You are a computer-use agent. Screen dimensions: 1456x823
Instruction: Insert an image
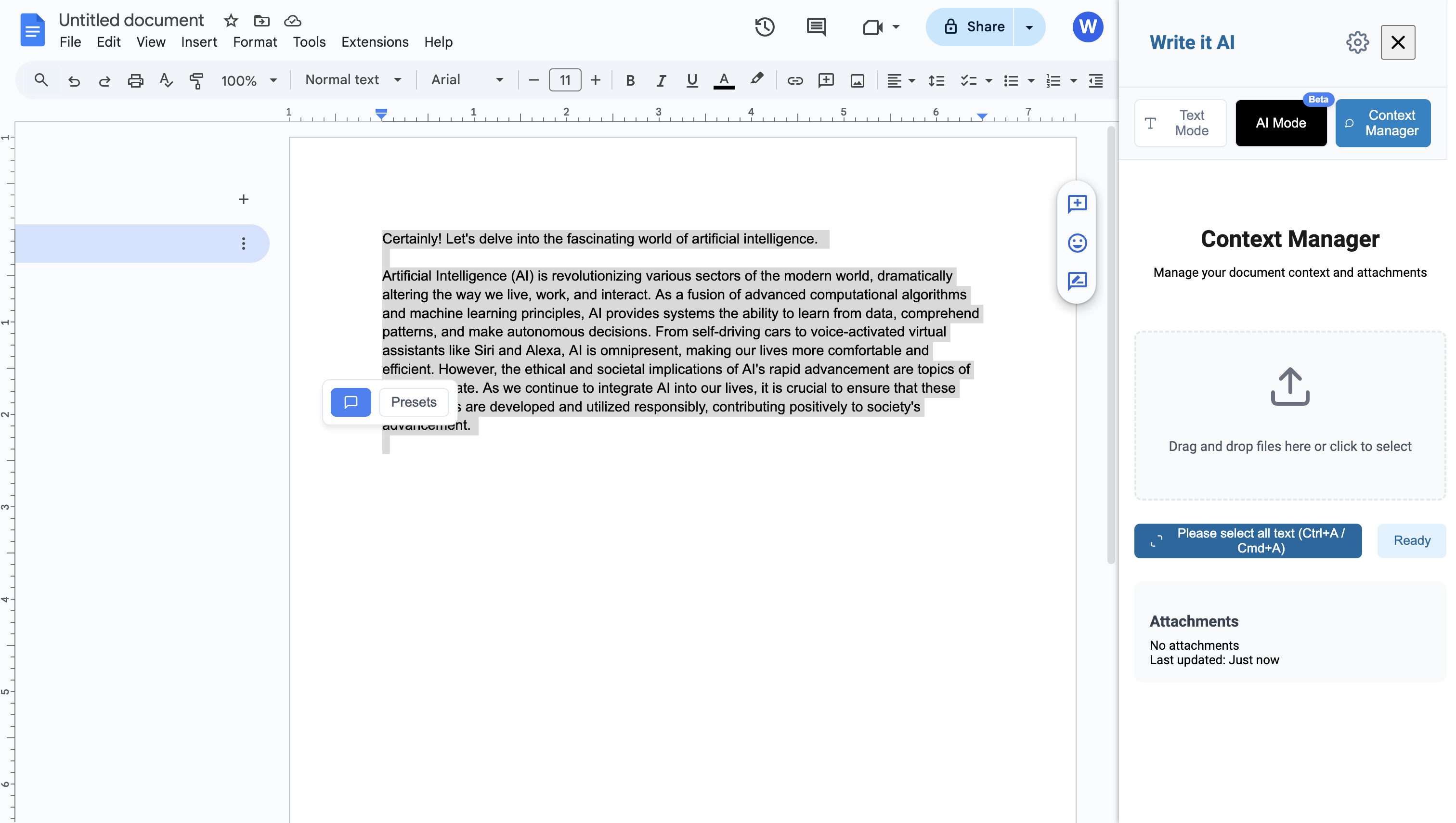(x=857, y=80)
